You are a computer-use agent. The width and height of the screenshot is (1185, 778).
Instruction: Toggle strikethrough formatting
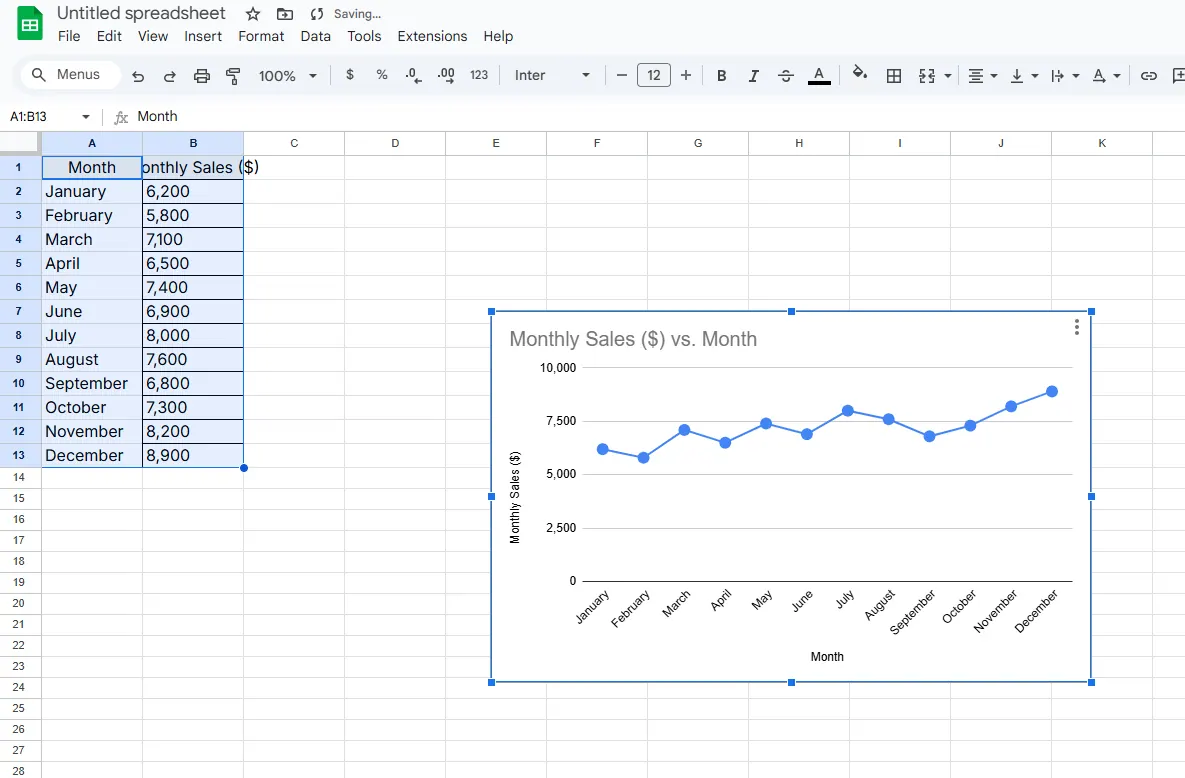pos(786,76)
